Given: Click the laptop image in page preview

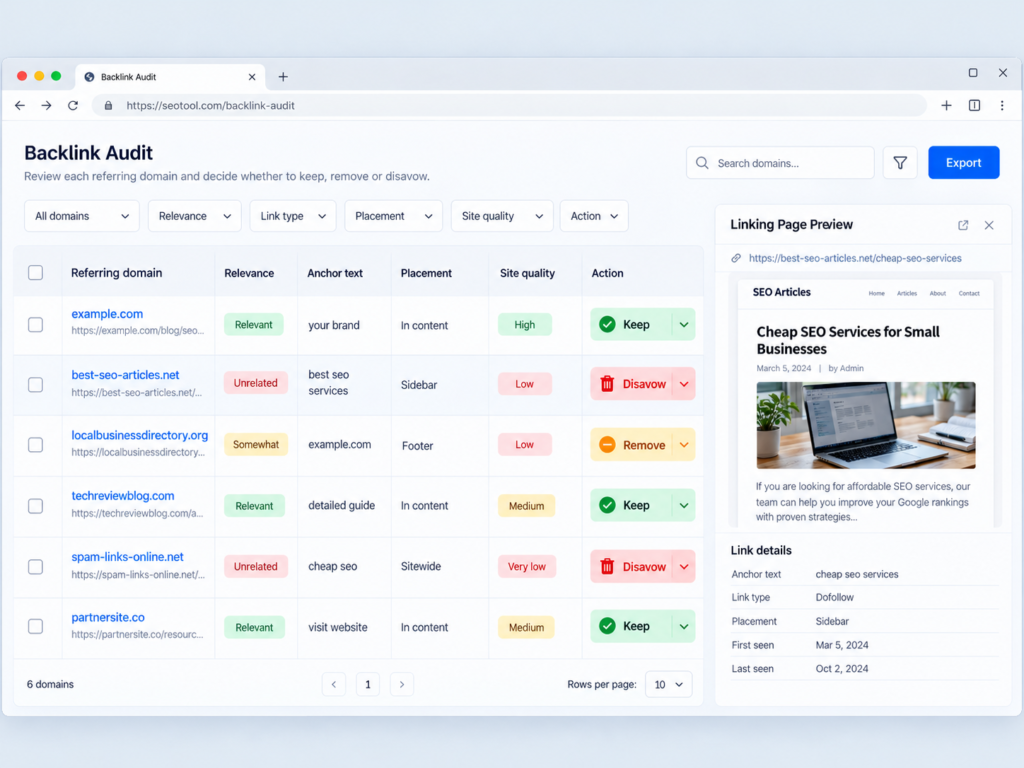Looking at the screenshot, I should (x=866, y=425).
